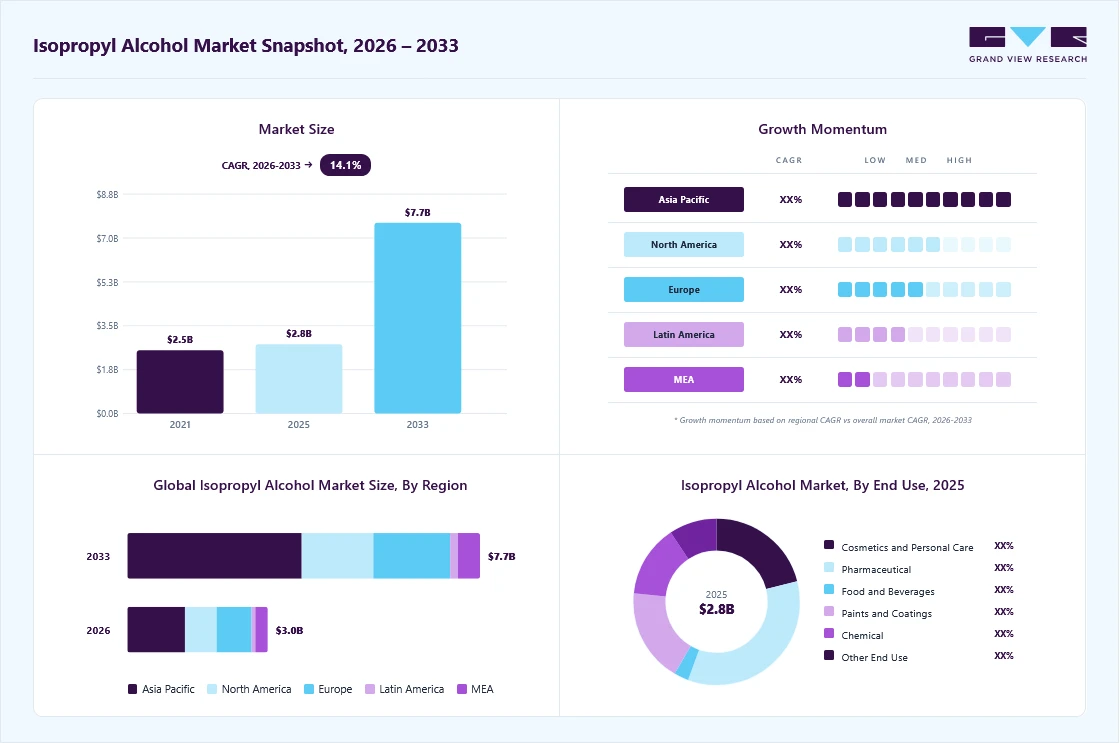Click the Asia Pacific legend color swatch
Screen dimensions: 1120x743
(132, 689)
